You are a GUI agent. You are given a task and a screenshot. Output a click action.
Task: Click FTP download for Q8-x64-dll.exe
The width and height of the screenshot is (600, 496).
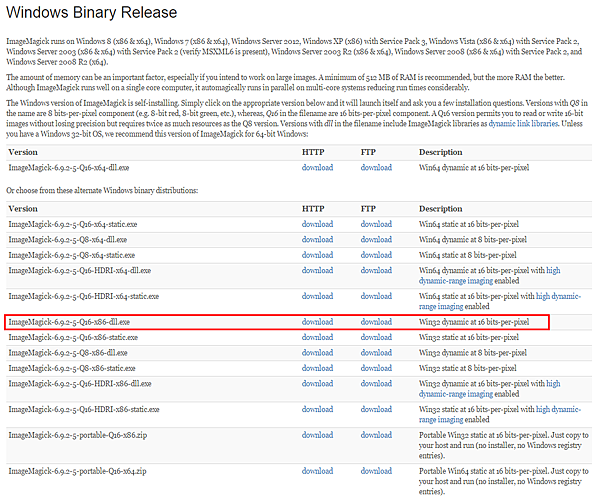pyautogui.click(x=376, y=240)
